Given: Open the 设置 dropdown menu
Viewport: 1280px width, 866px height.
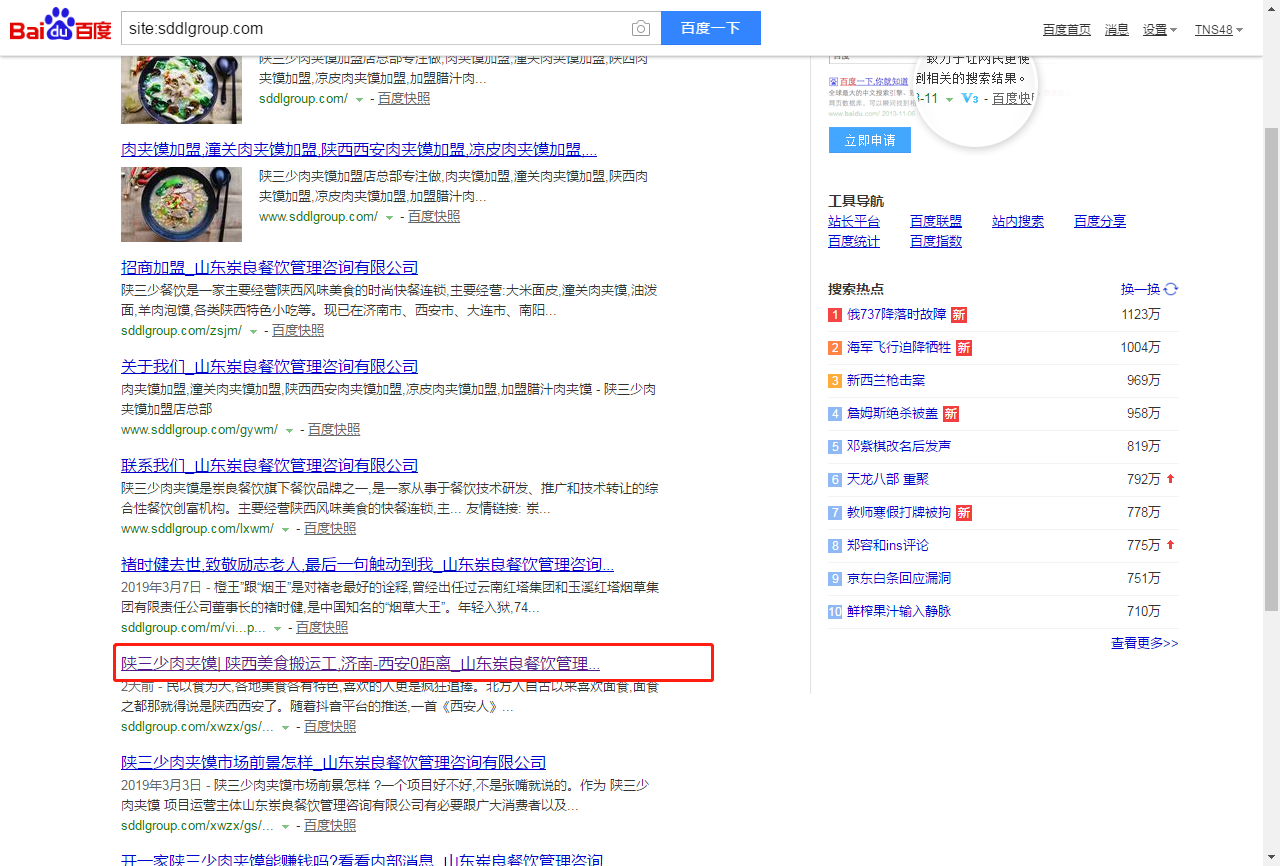Looking at the screenshot, I should (x=1160, y=30).
